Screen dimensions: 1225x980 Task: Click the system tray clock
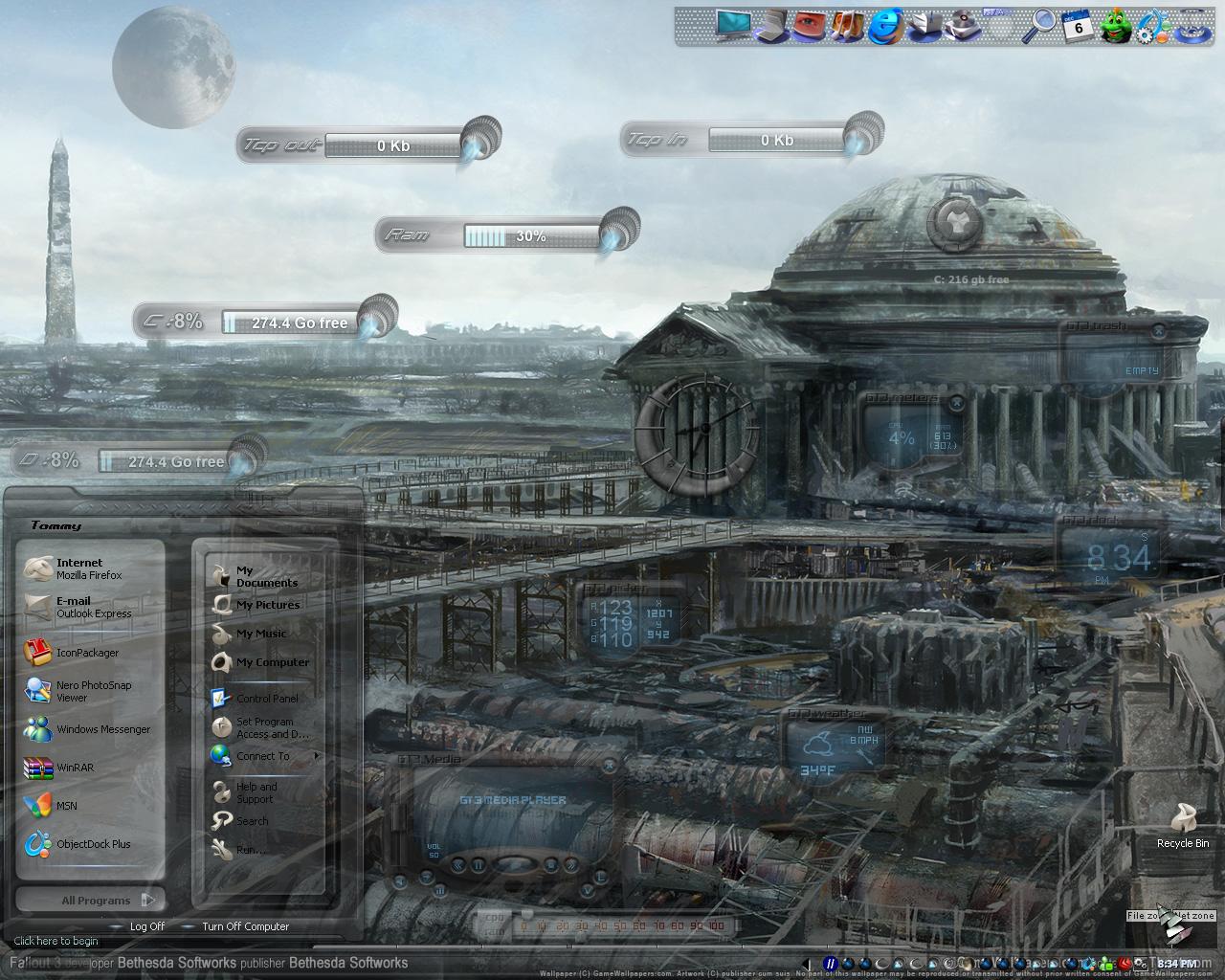click(1175, 964)
